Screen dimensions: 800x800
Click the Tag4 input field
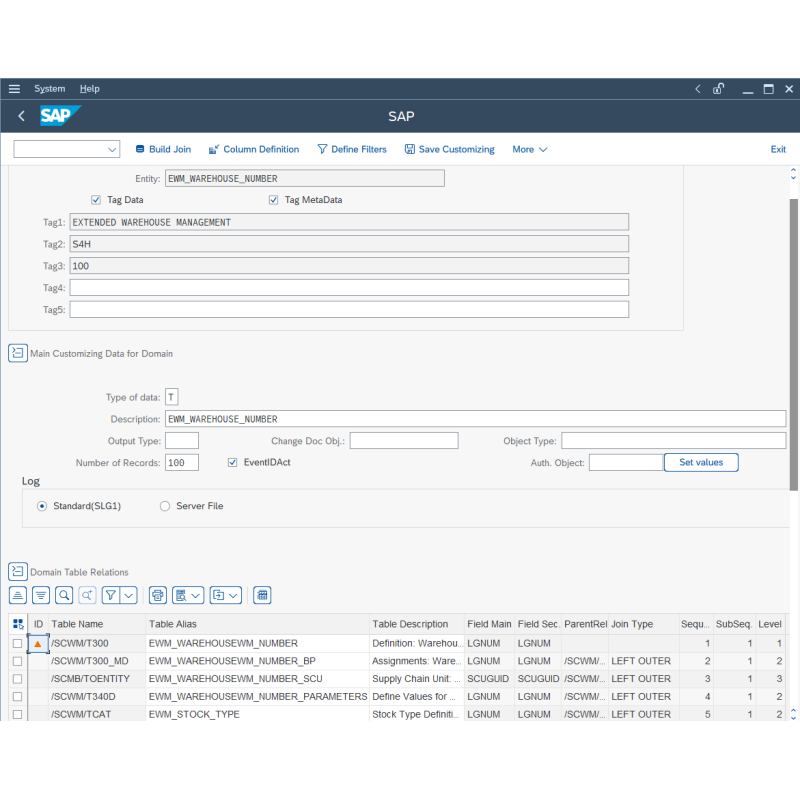pyautogui.click(x=349, y=288)
